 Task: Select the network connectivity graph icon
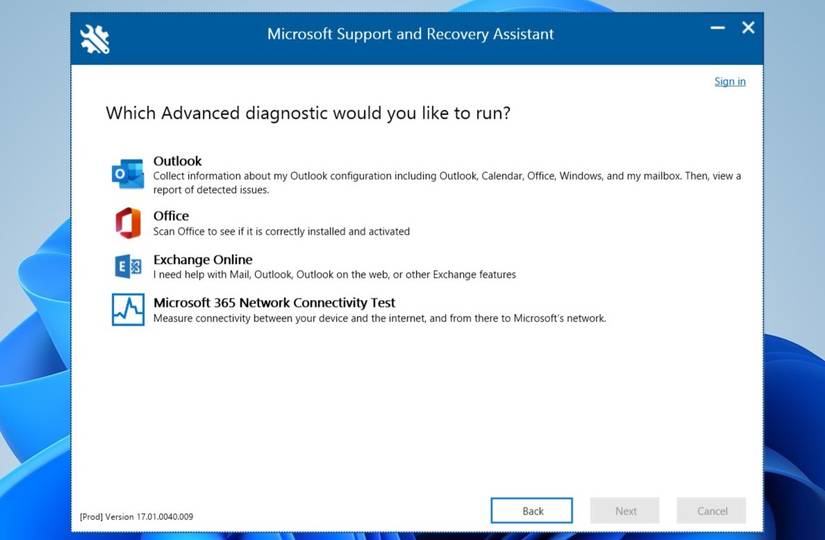128,309
